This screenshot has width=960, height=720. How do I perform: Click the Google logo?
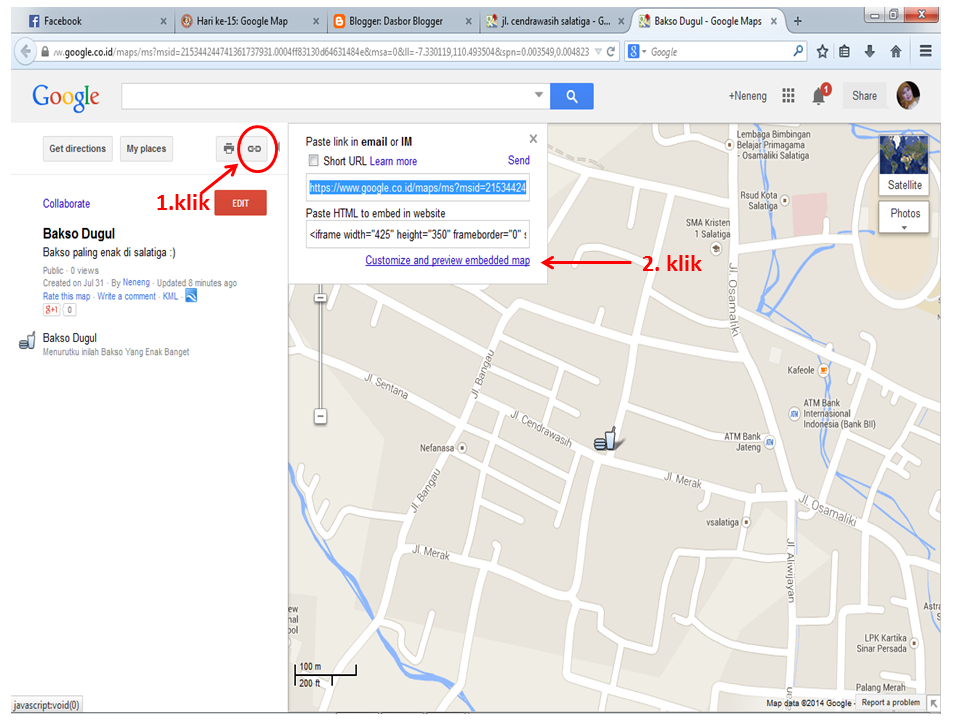point(66,97)
